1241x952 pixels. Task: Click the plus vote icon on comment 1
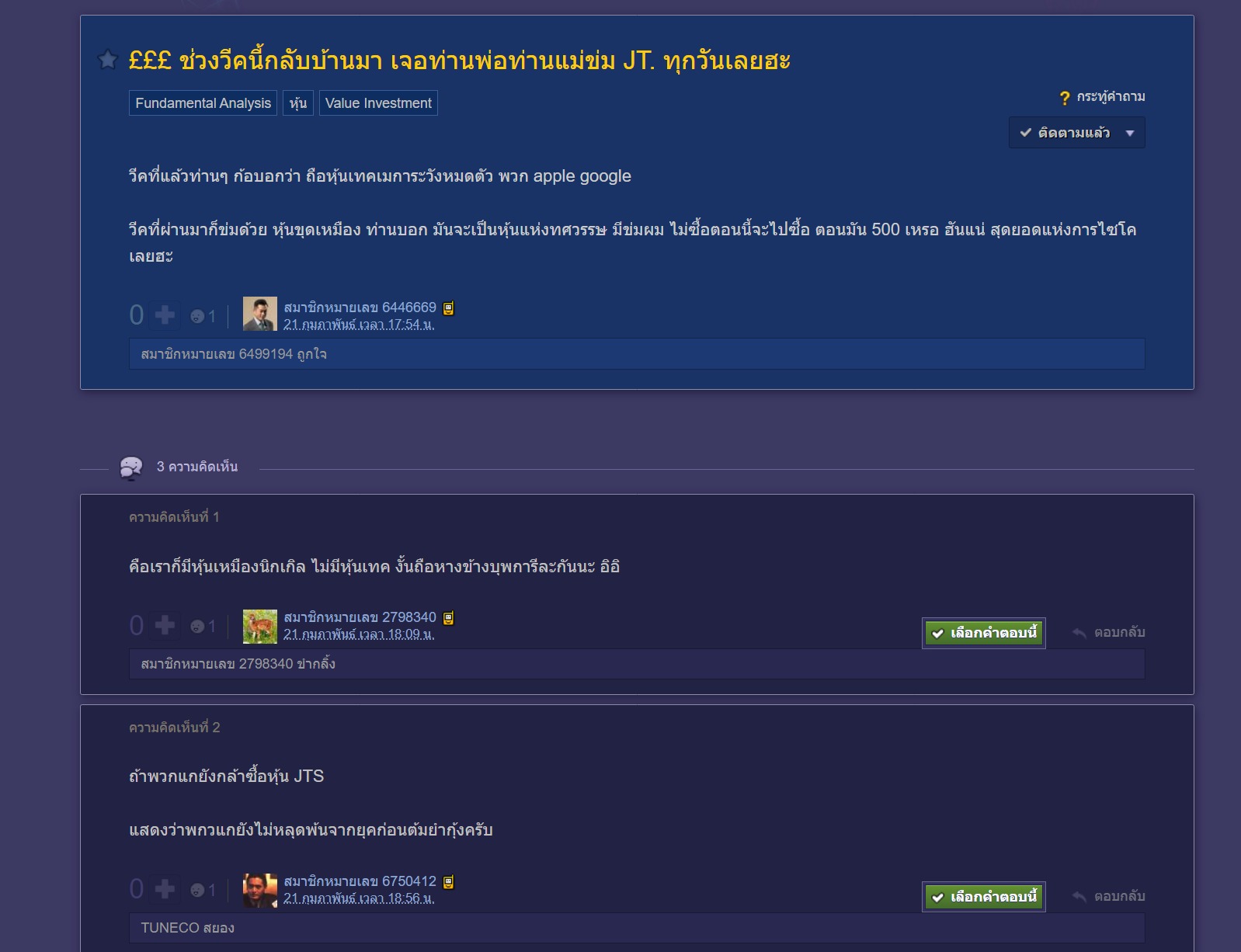tap(165, 625)
